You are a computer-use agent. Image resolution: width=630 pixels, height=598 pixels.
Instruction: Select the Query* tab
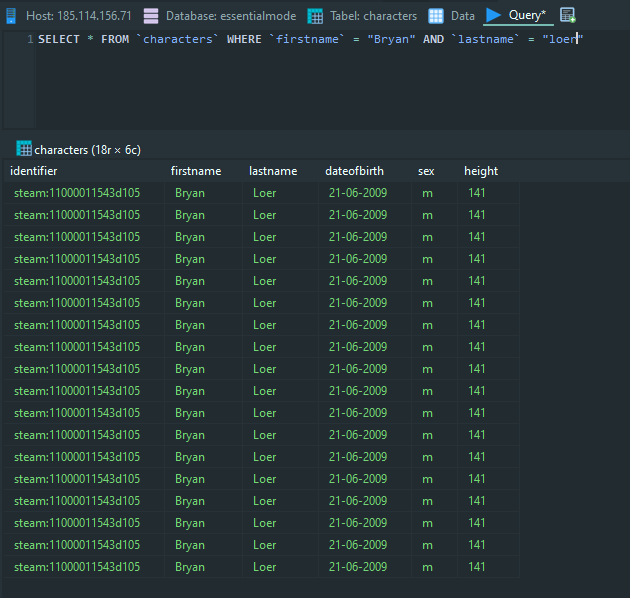tap(517, 16)
